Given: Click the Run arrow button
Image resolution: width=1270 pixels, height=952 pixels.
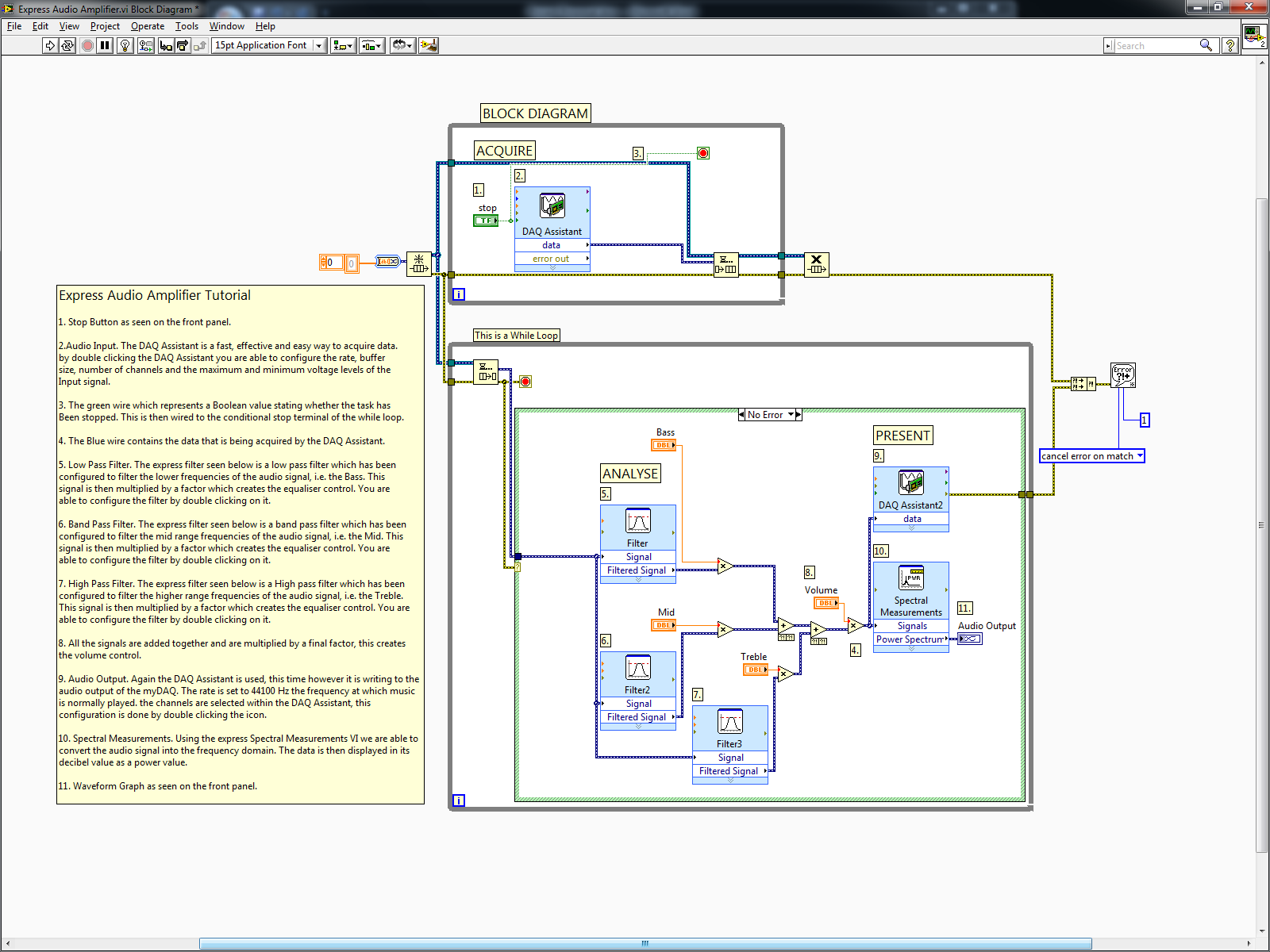Looking at the screenshot, I should click(50, 45).
